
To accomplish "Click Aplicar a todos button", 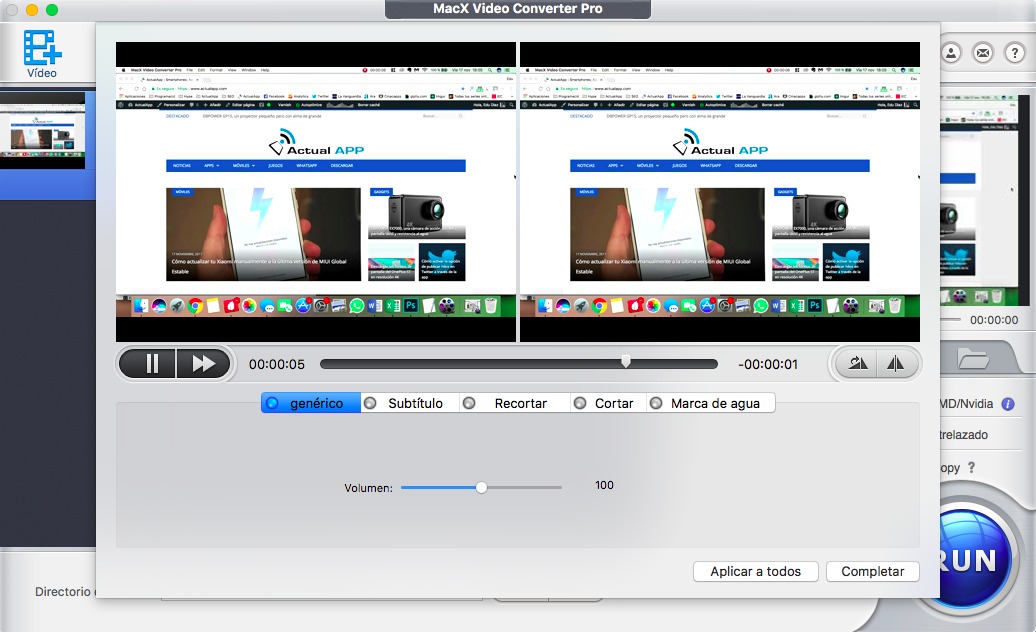I will click(756, 571).
